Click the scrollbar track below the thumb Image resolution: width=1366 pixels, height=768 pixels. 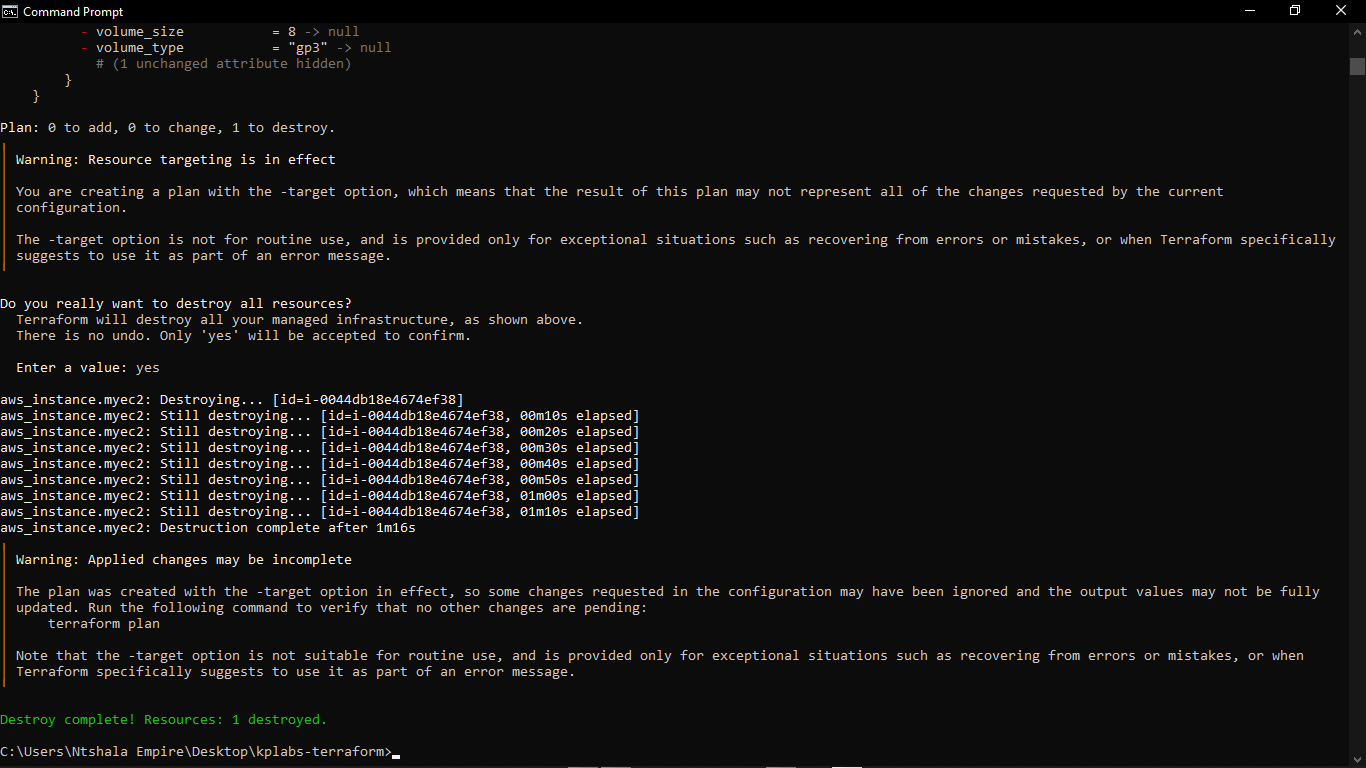1357,400
